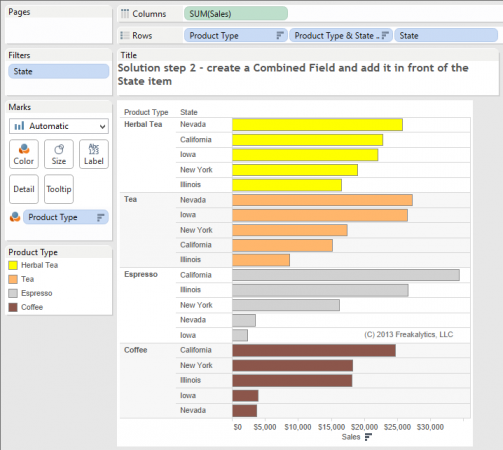This screenshot has height=450, width=503.
Task: Click the $30,000 axis label
Action: pos(430,427)
